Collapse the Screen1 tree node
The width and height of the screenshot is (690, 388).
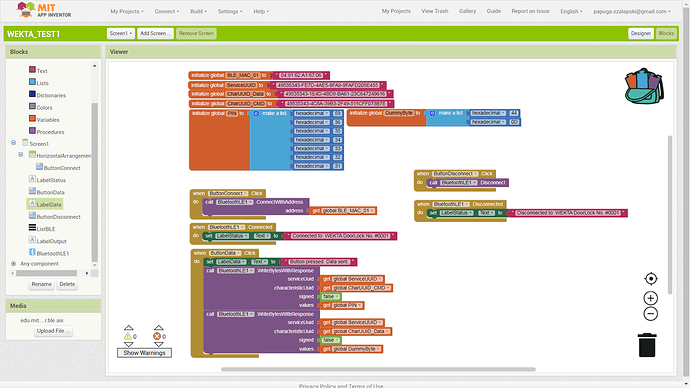tap(14, 143)
